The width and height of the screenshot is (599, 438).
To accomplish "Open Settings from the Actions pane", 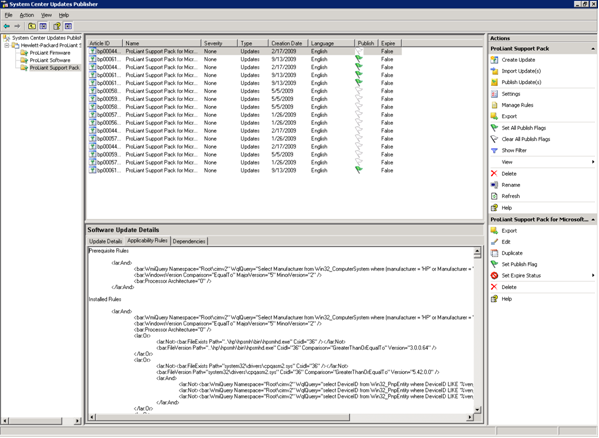I will pyautogui.click(x=510, y=94).
